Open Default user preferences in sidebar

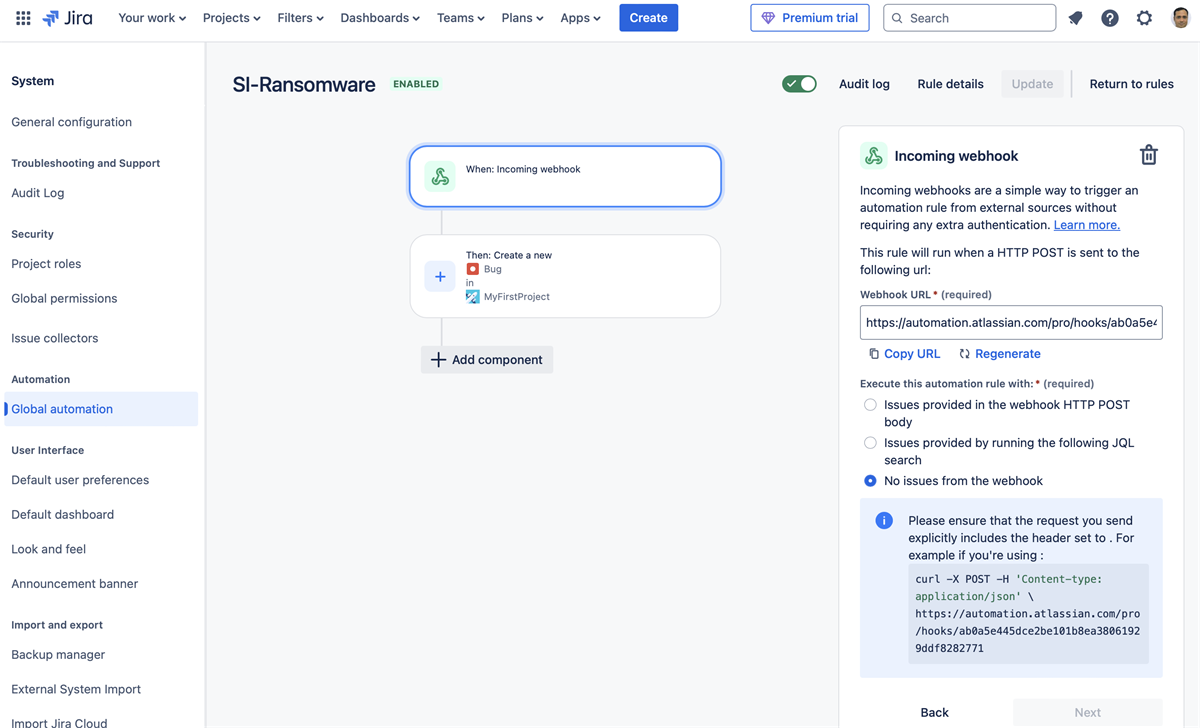click(x=80, y=480)
